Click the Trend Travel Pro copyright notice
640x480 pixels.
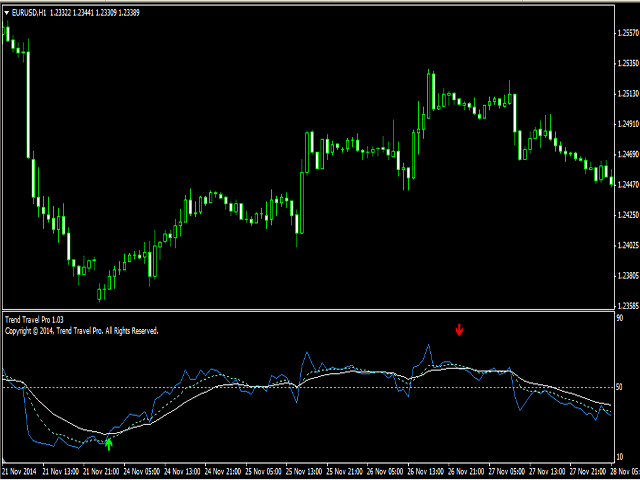[x=81, y=331]
